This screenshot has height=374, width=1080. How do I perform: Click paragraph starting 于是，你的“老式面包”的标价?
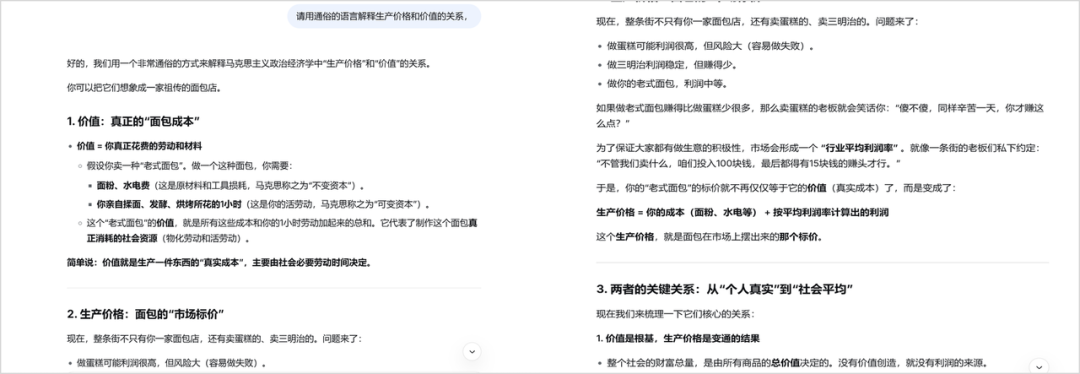pyautogui.click(x=776, y=187)
